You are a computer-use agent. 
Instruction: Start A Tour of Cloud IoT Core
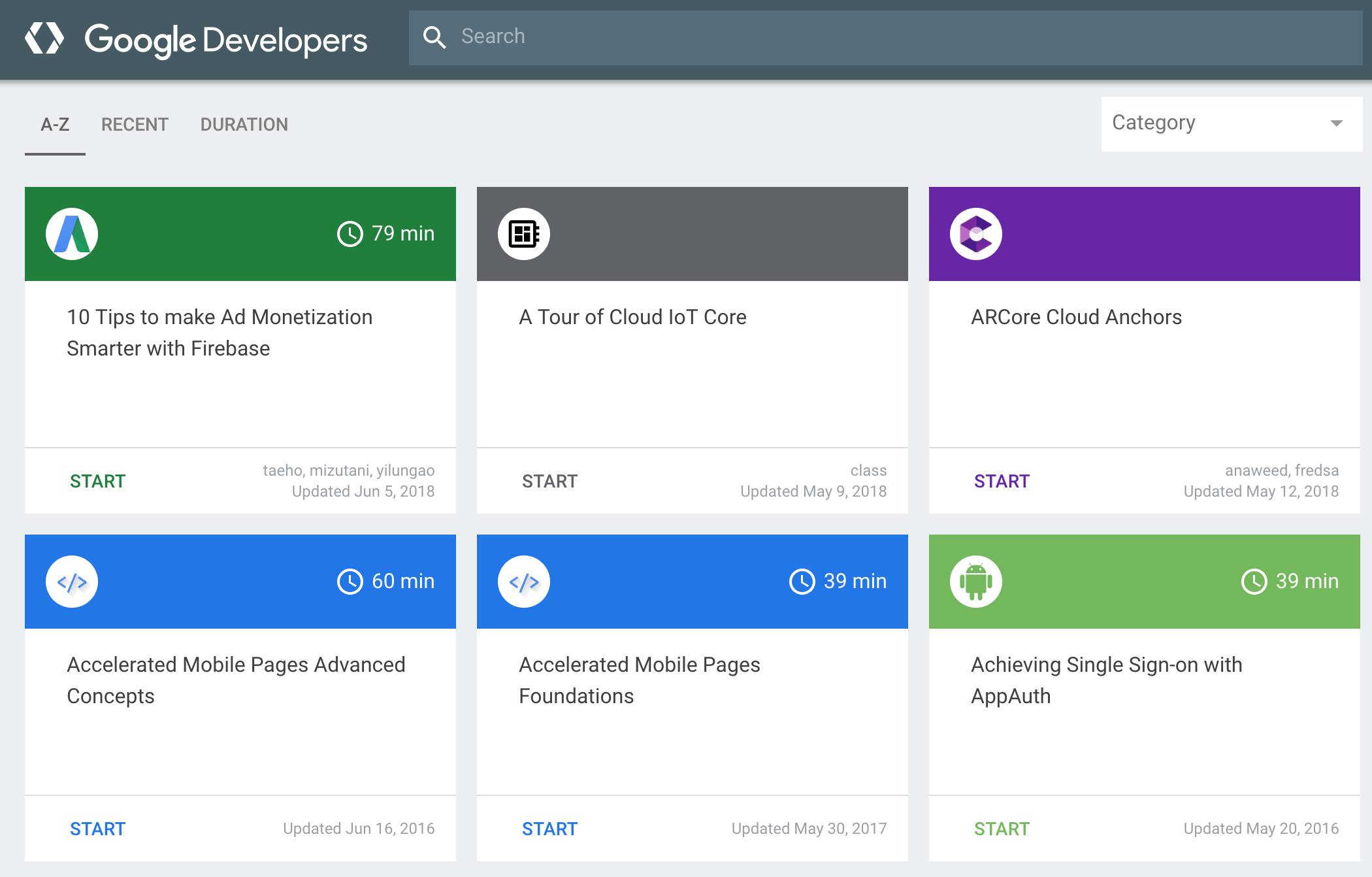[x=550, y=482]
